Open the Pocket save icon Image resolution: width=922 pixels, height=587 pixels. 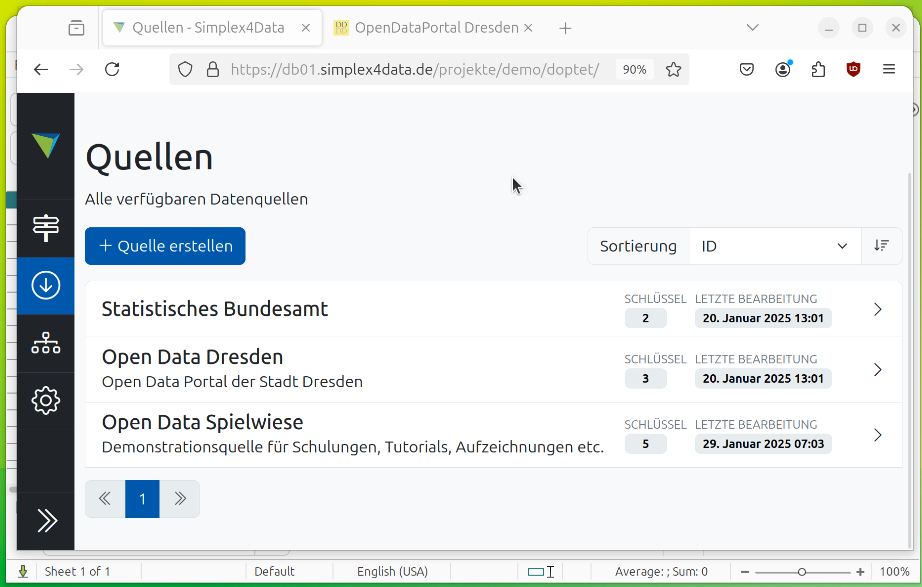(747, 69)
